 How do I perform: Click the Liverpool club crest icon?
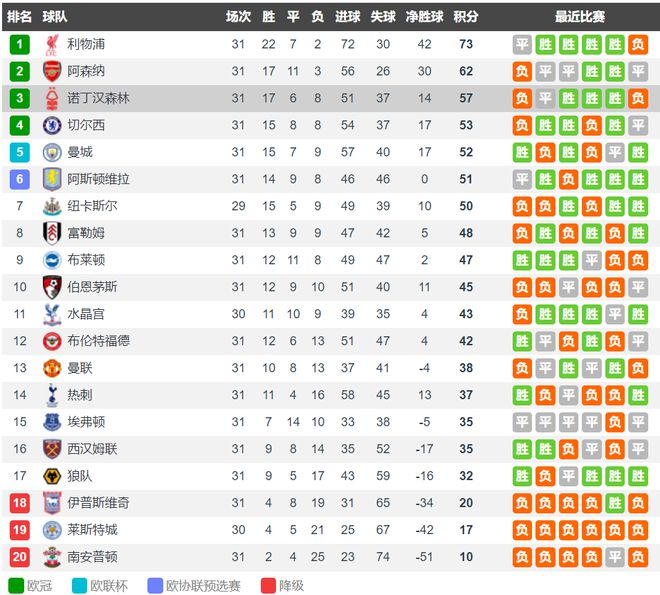click(52, 45)
